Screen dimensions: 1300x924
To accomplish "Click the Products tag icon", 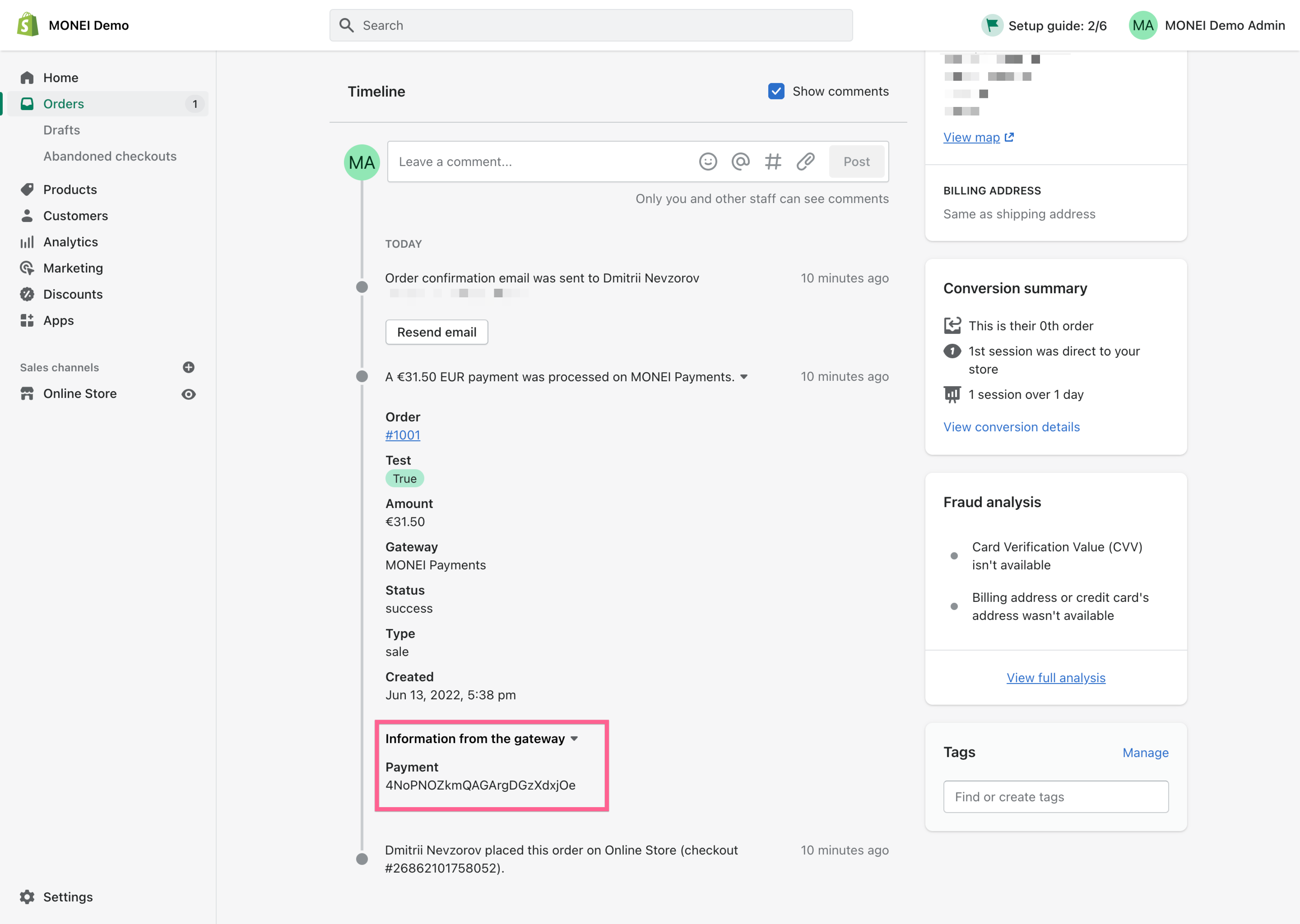I will 27,189.
